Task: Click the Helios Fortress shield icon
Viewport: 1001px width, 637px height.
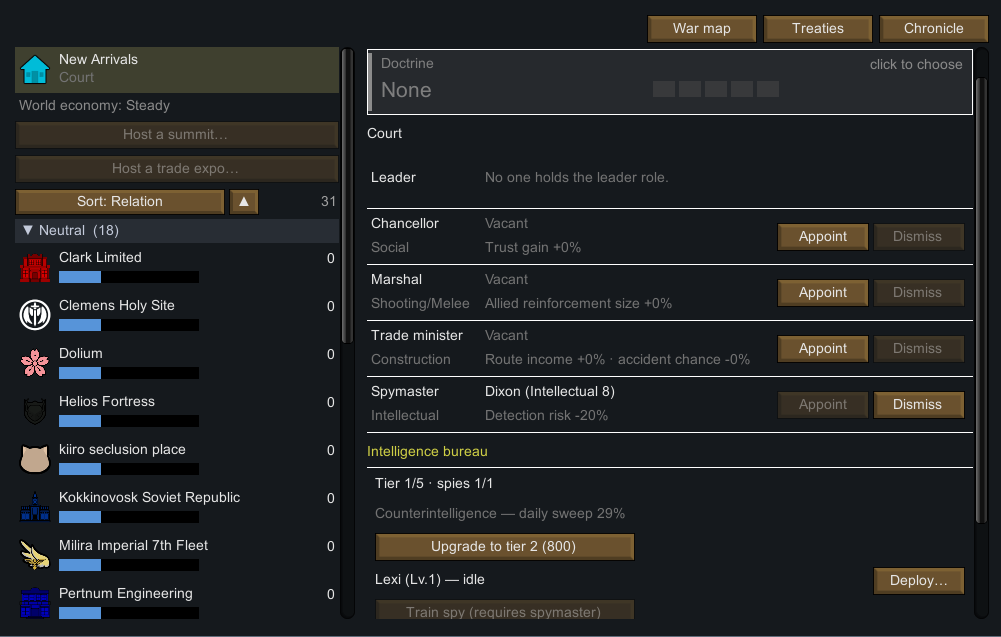Action: [x=34, y=411]
